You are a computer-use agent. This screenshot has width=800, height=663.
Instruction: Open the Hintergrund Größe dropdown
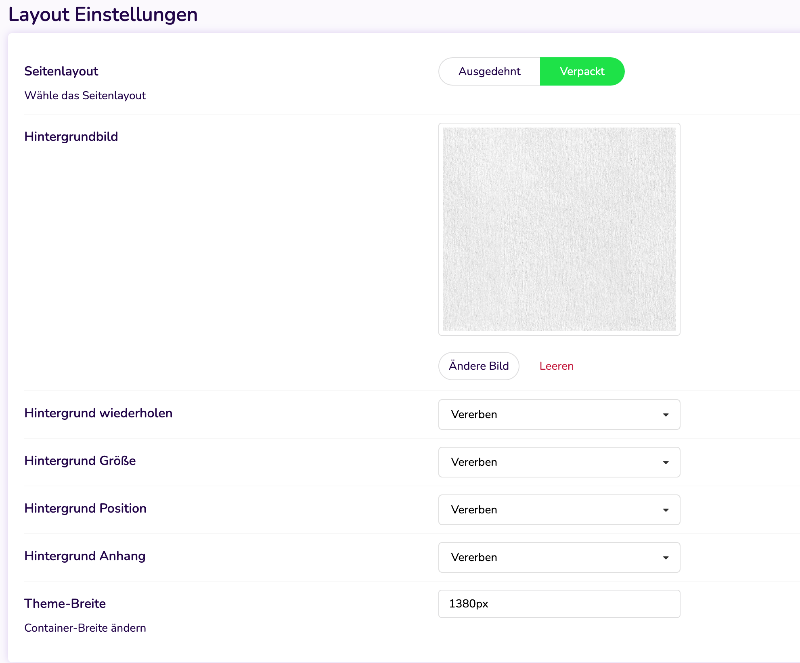[559, 462]
